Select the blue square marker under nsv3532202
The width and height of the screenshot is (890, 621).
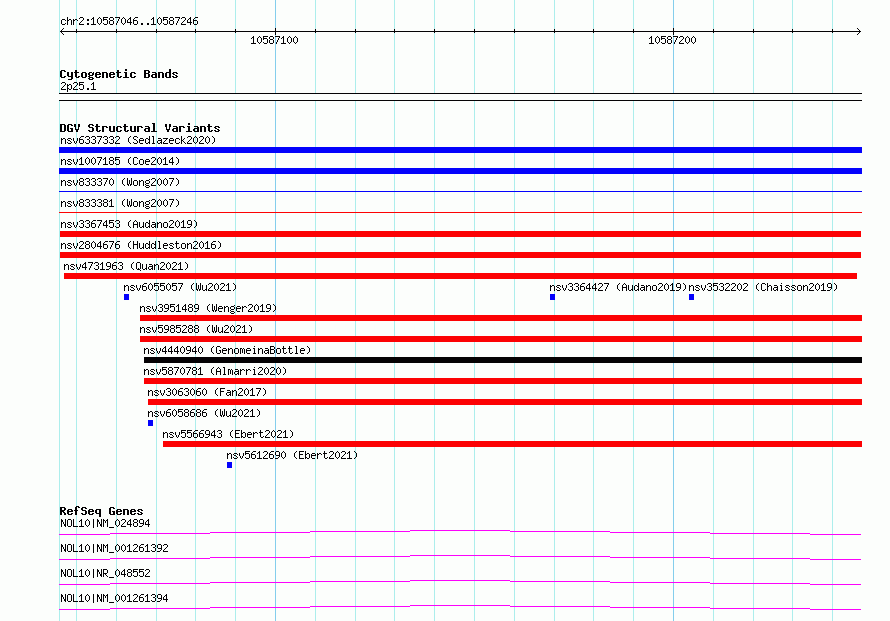[691, 297]
